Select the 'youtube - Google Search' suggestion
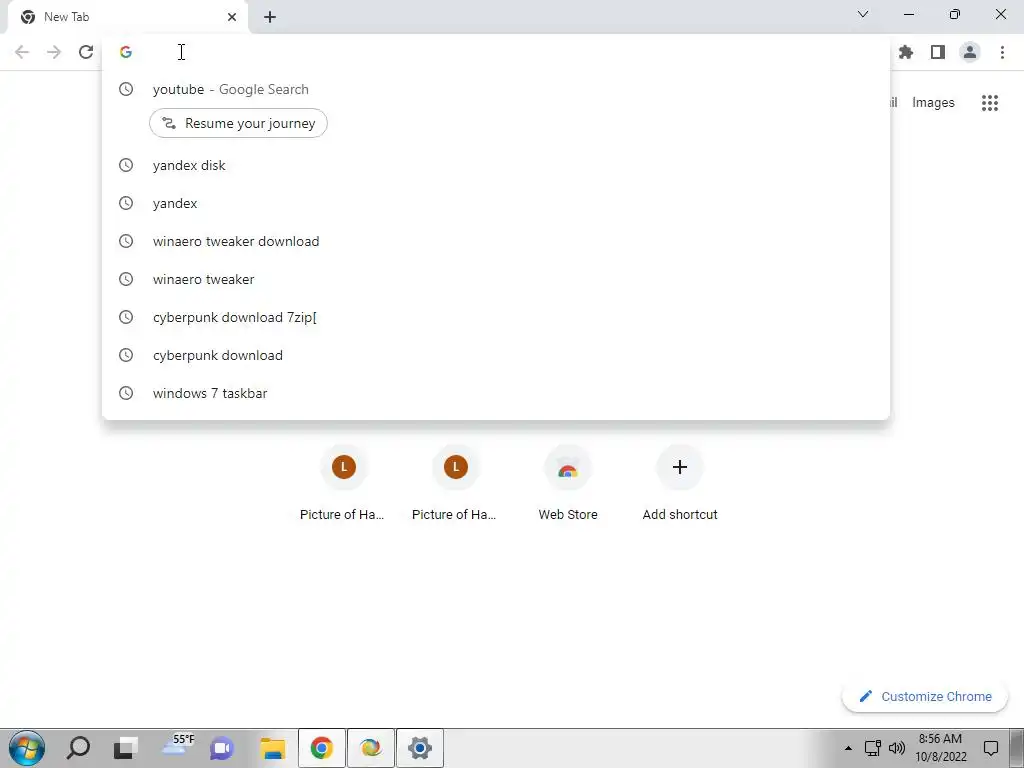The width and height of the screenshot is (1024, 768). (x=496, y=89)
